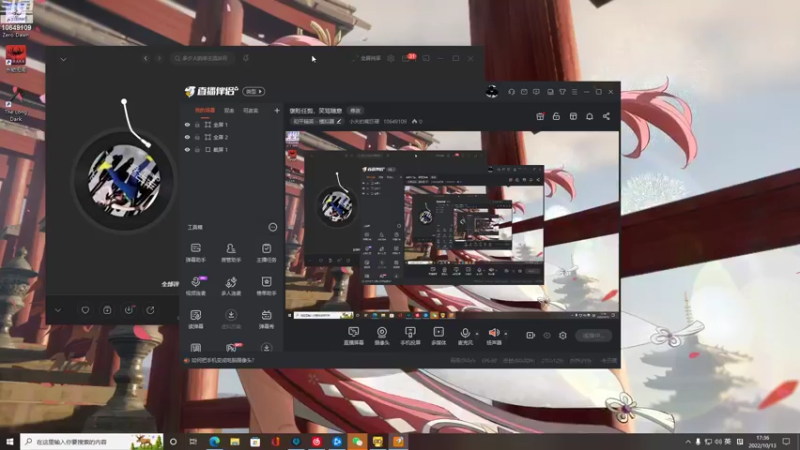Open the gift box icon above preview
The height and width of the screenshot is (450, 800).
[x=540, y=116]
